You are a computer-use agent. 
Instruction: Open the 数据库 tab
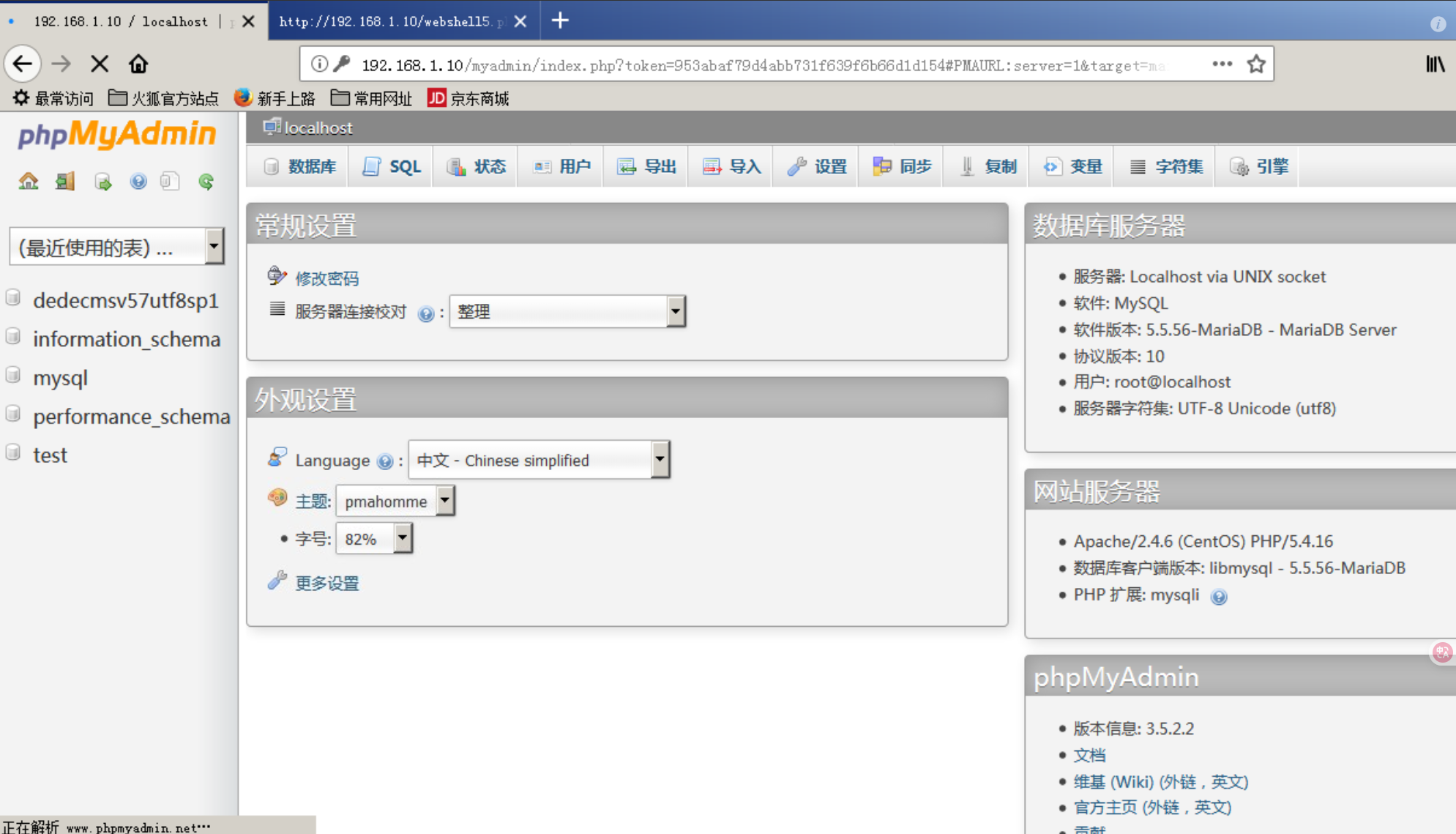[299, 166]
